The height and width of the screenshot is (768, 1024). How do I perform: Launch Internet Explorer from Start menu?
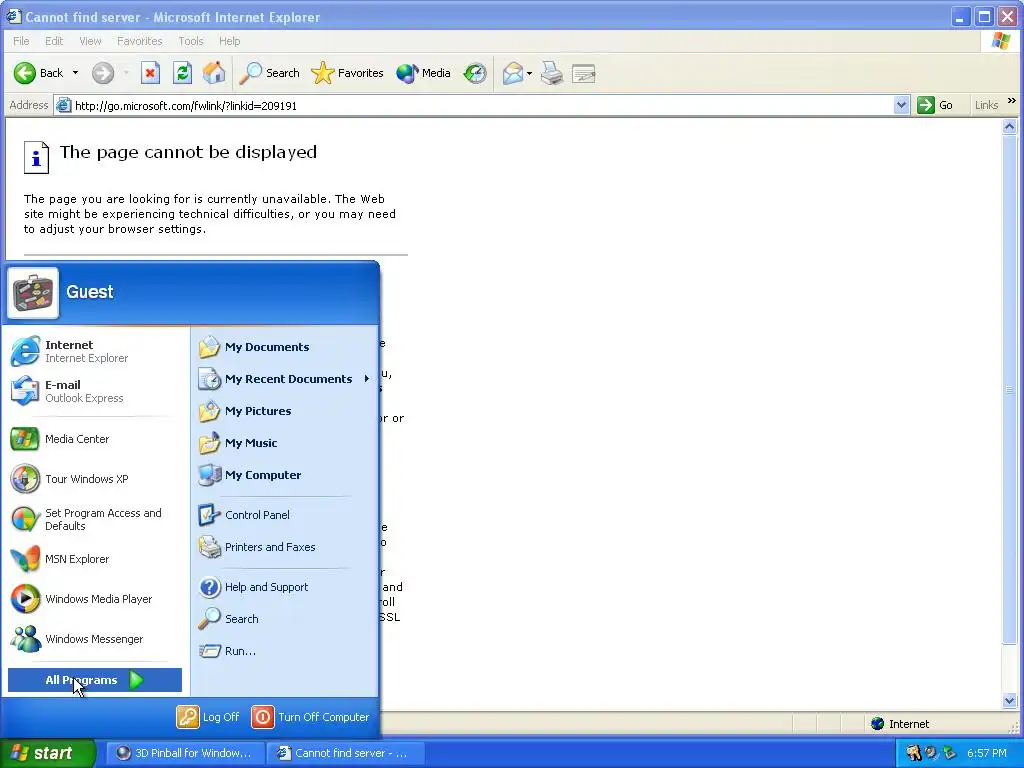pyautogui.click(x=95, y=351)
